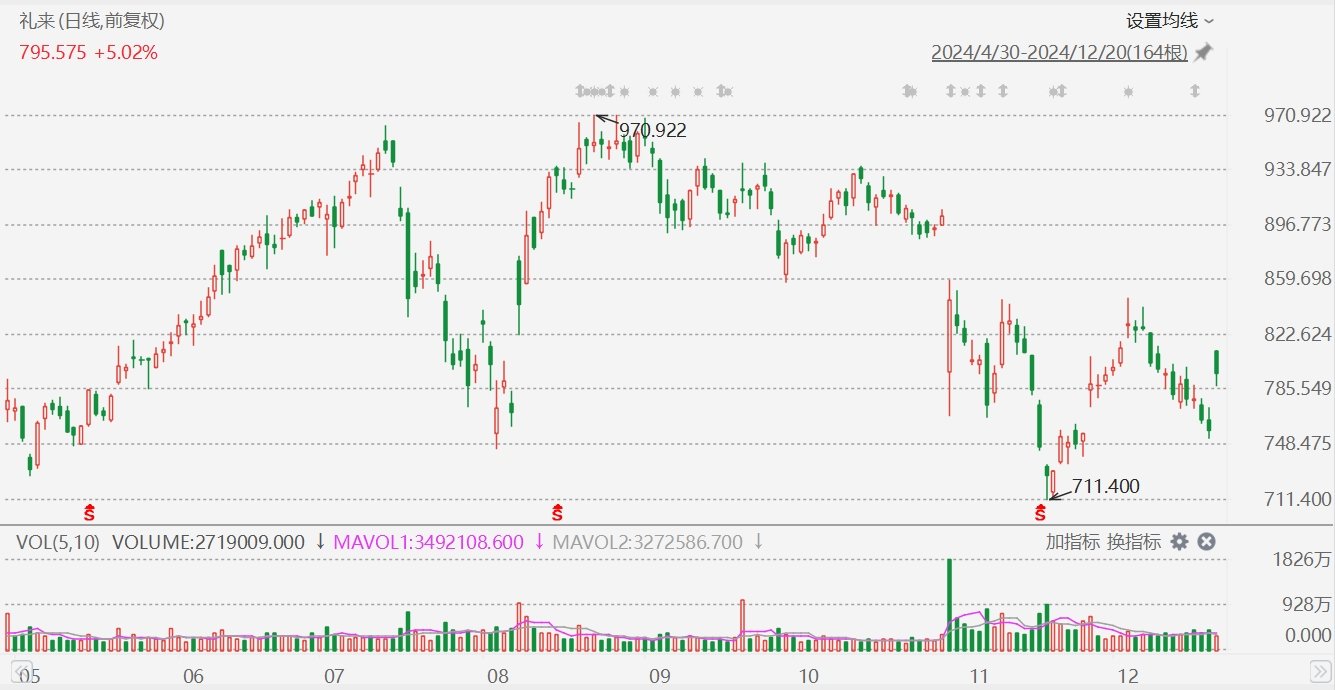The width and height of the screenshot is (1335, 690).
Task: Pin the chart date range
Action: tap(1203, 53)
